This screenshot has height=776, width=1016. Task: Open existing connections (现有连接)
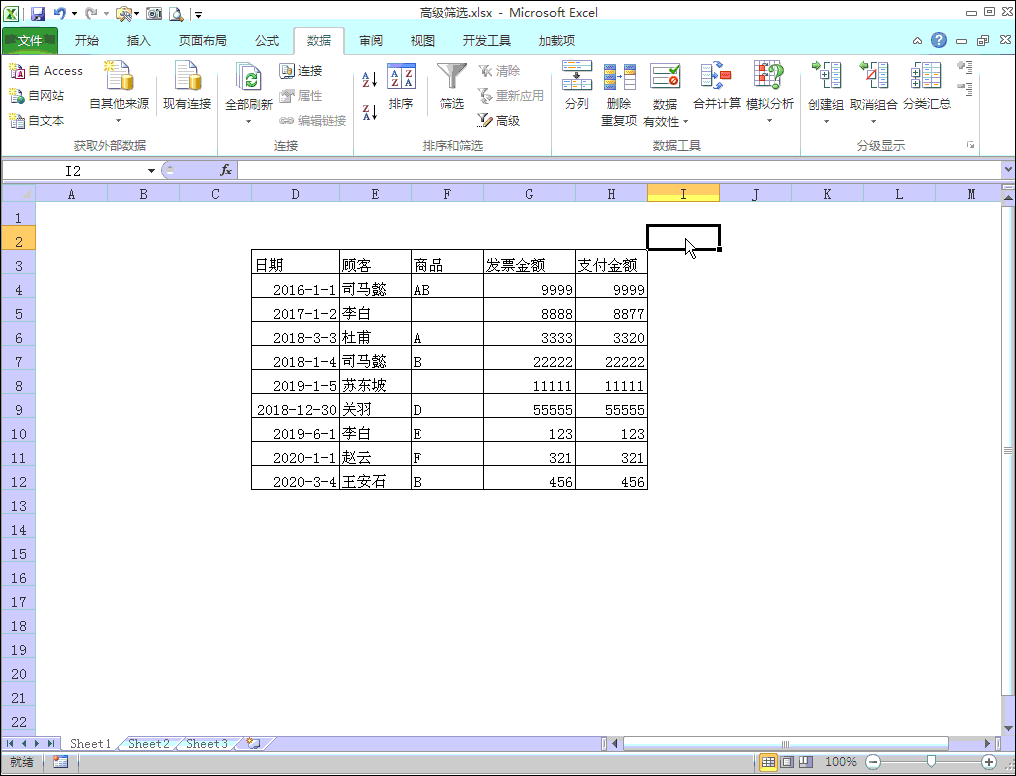[187, 86]
